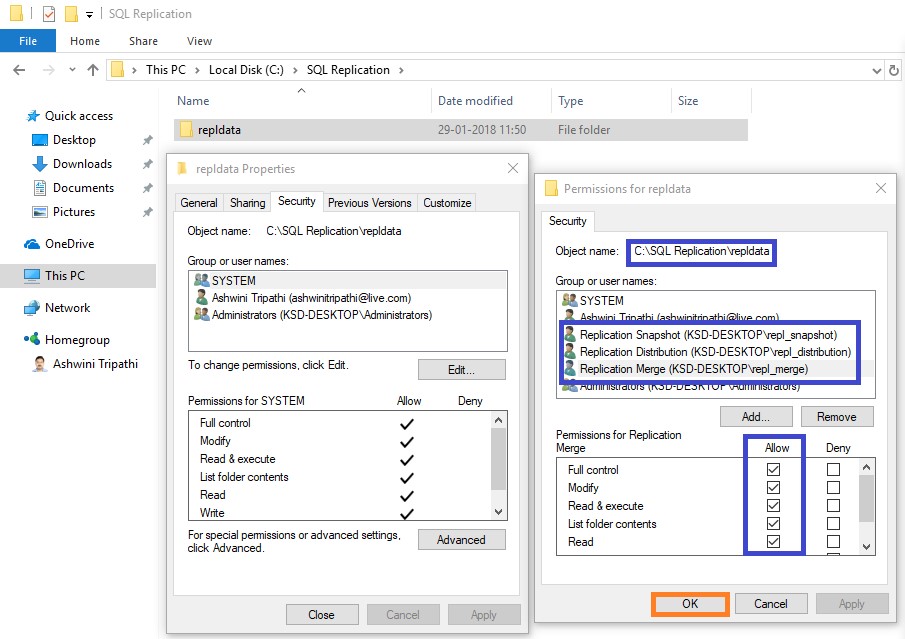Click the Refresh icon in address bar
This screenshot has height=639, width=905.
(x=893, y=70)
